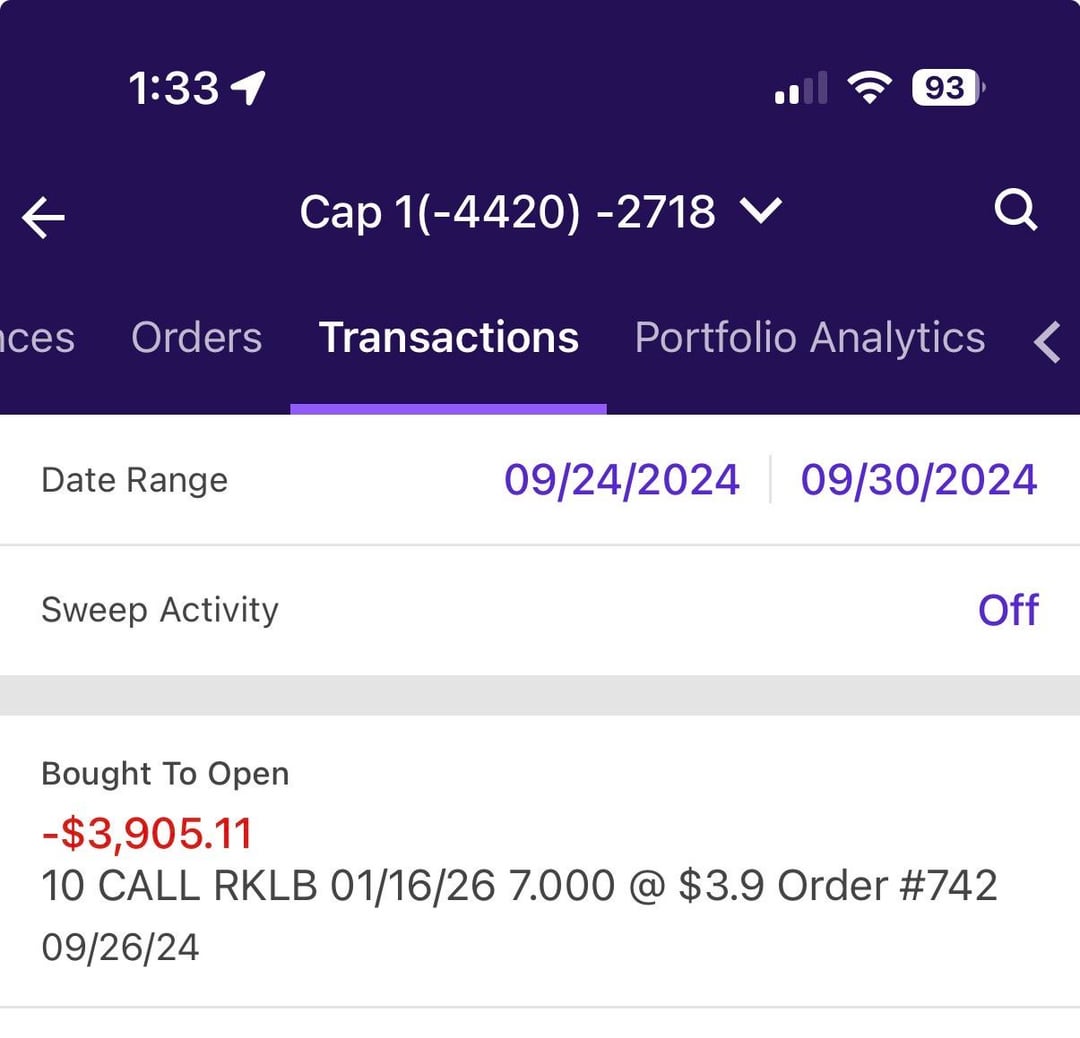The height and width of the screenshot is (1038, 1080).
Task: Expand the account selector chevron
Action: point(760,211)
